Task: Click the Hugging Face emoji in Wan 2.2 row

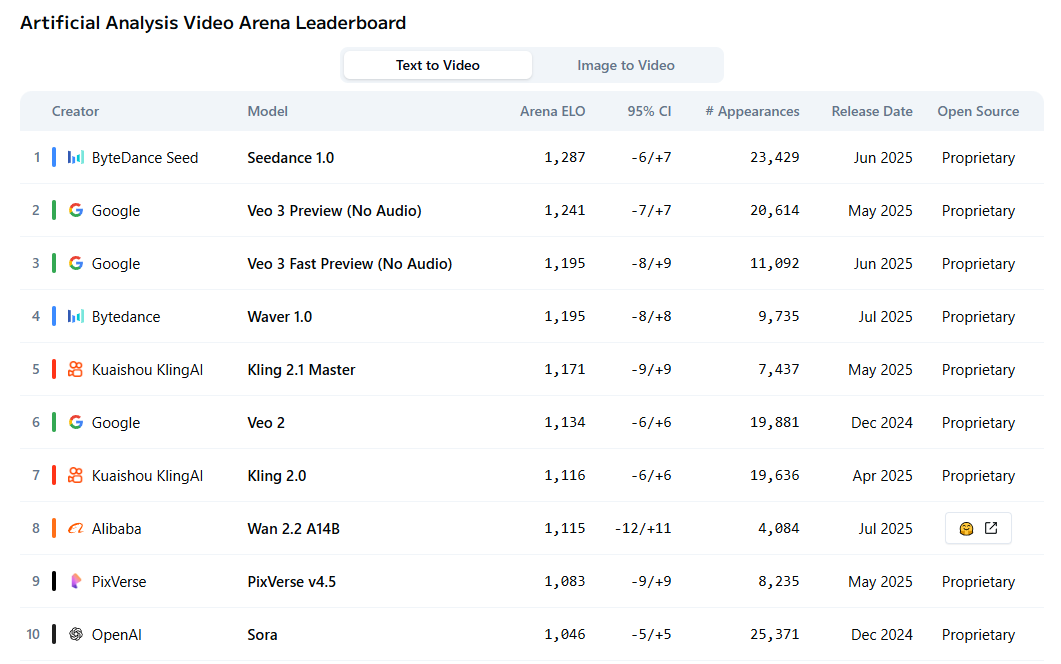Action: (966, 529)
